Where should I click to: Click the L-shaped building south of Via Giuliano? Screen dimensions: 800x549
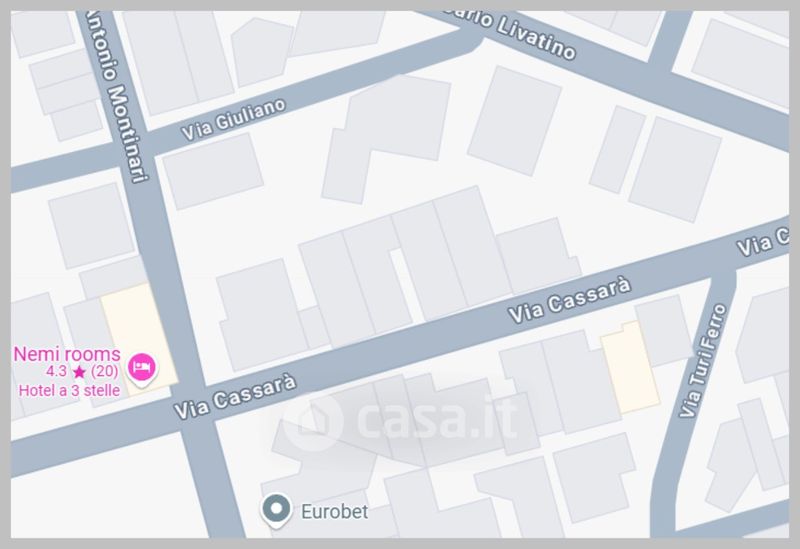point(387,139)
